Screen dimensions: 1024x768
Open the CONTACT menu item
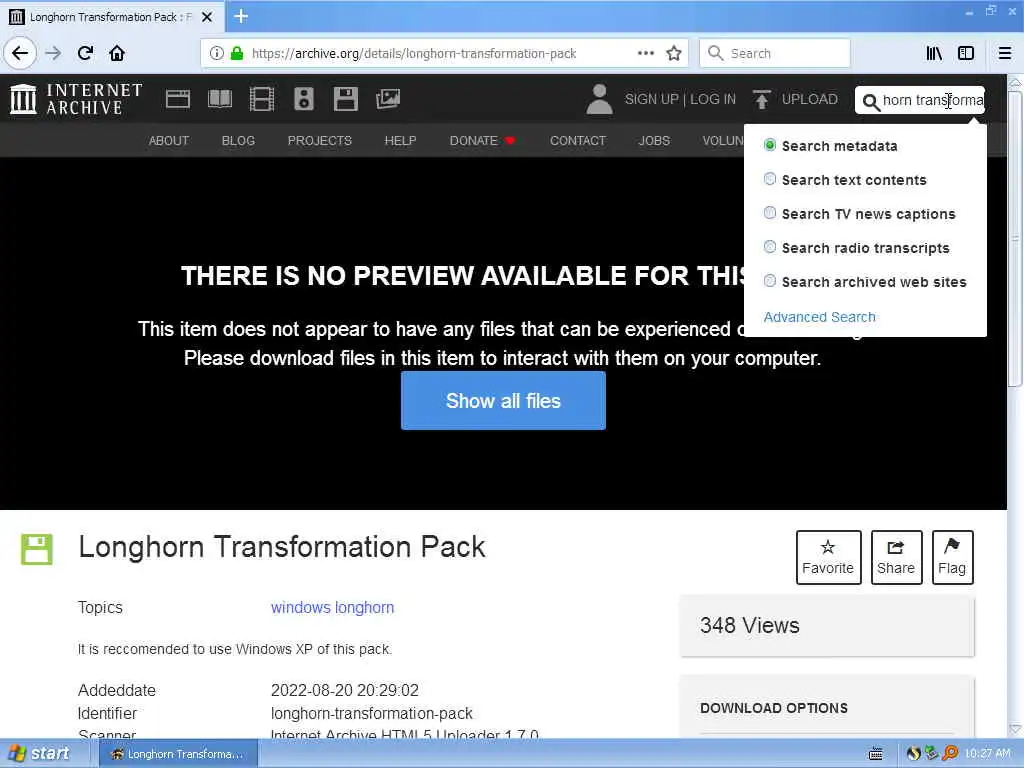pyautogui.click(x=578, y=140)
